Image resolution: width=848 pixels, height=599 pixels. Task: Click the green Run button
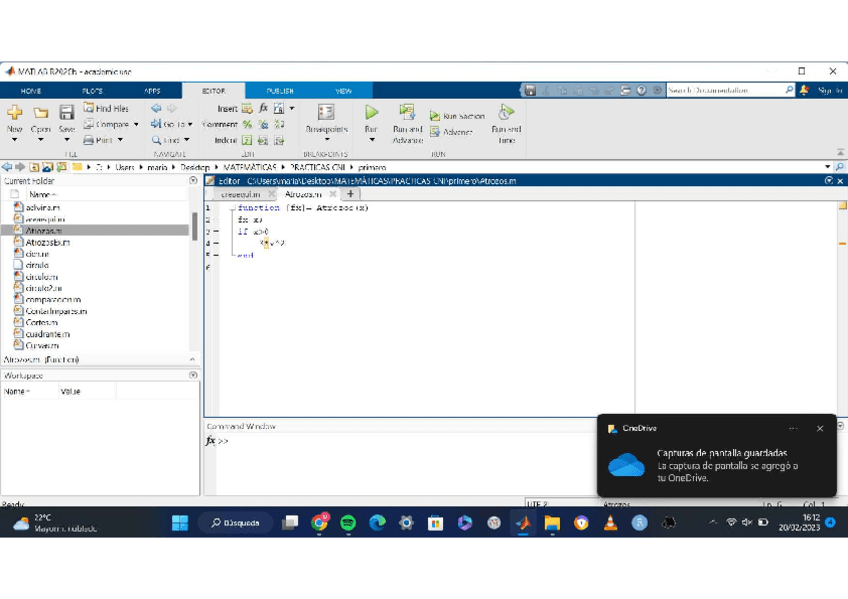coord(371,114)
